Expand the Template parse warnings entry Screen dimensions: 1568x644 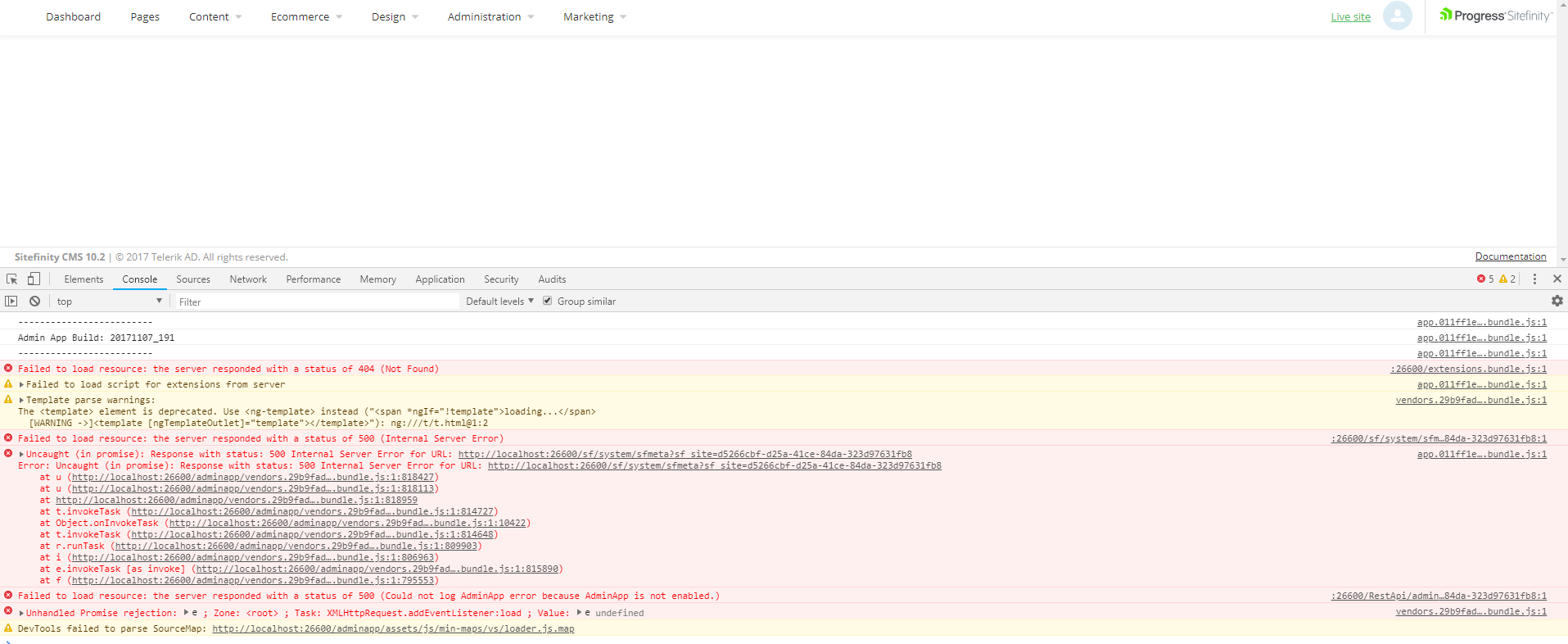(21, 400)
